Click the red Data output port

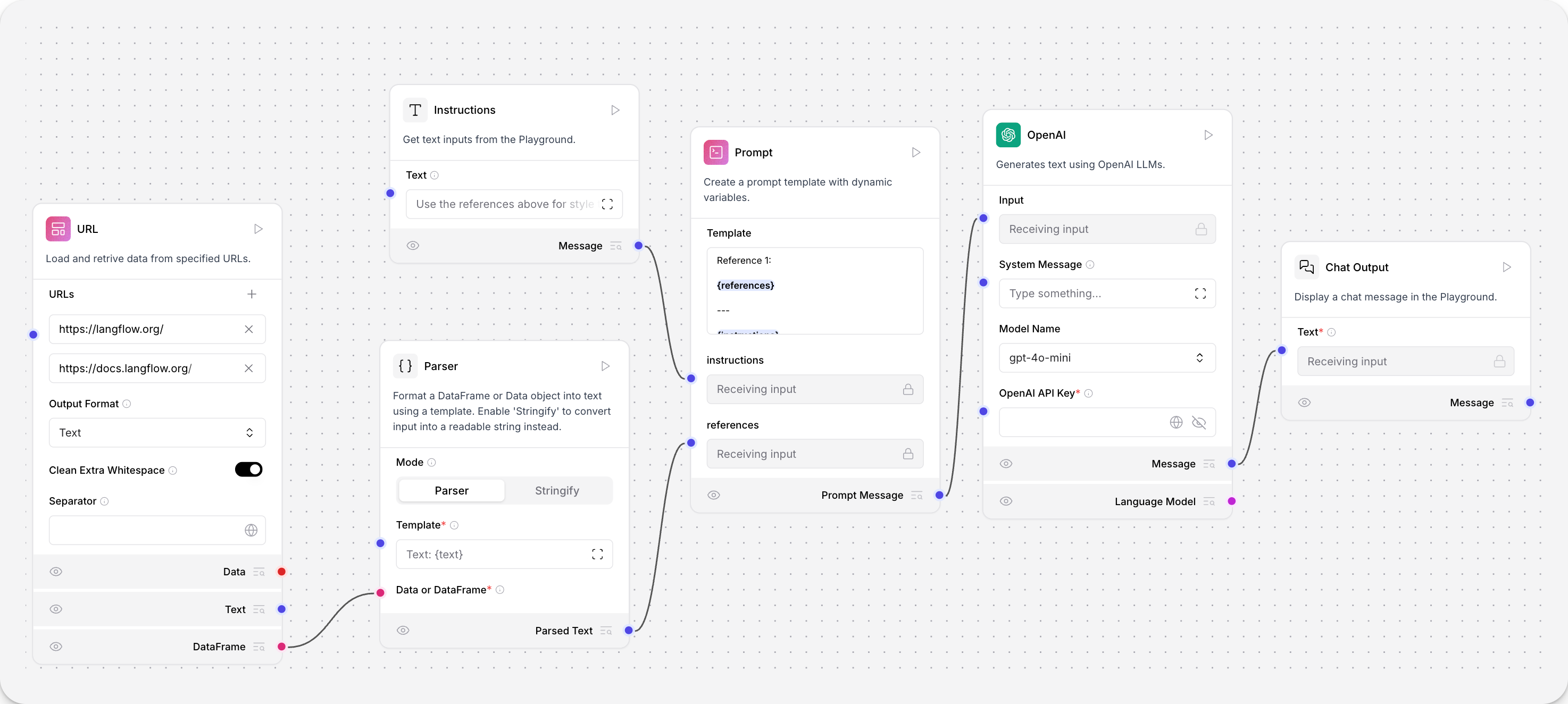pos(281,572)
